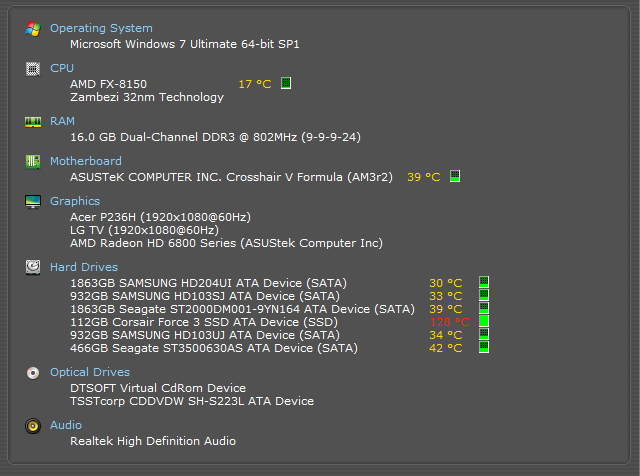Click the CPU chip icon
Viewport: 640px width, 476px height.
(x=33, y=69)
